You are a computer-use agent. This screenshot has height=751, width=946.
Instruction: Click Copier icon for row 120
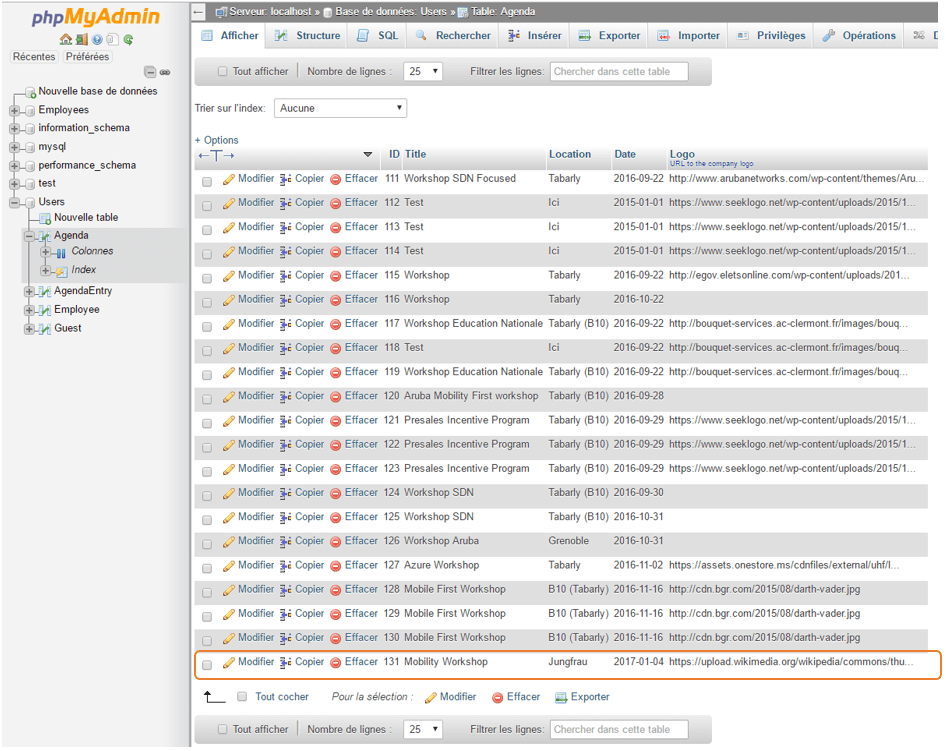point(285,396)
